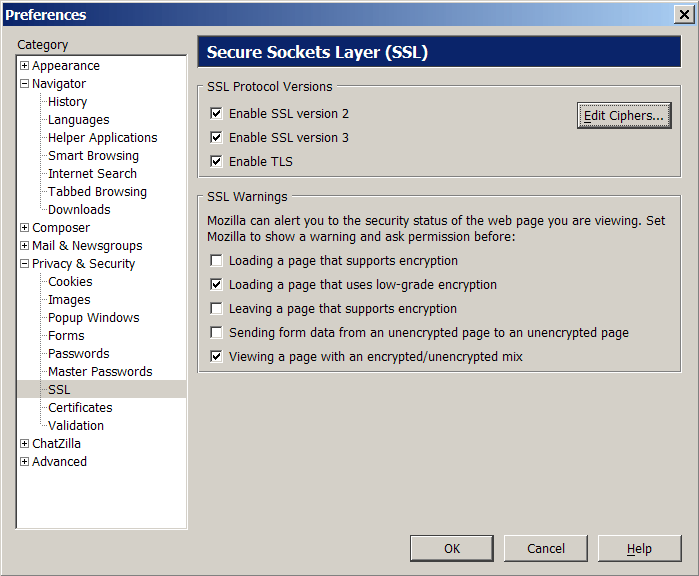Open the Edit Ciphers dialog
Screen dimensions: 699x576
pos(624,115)
